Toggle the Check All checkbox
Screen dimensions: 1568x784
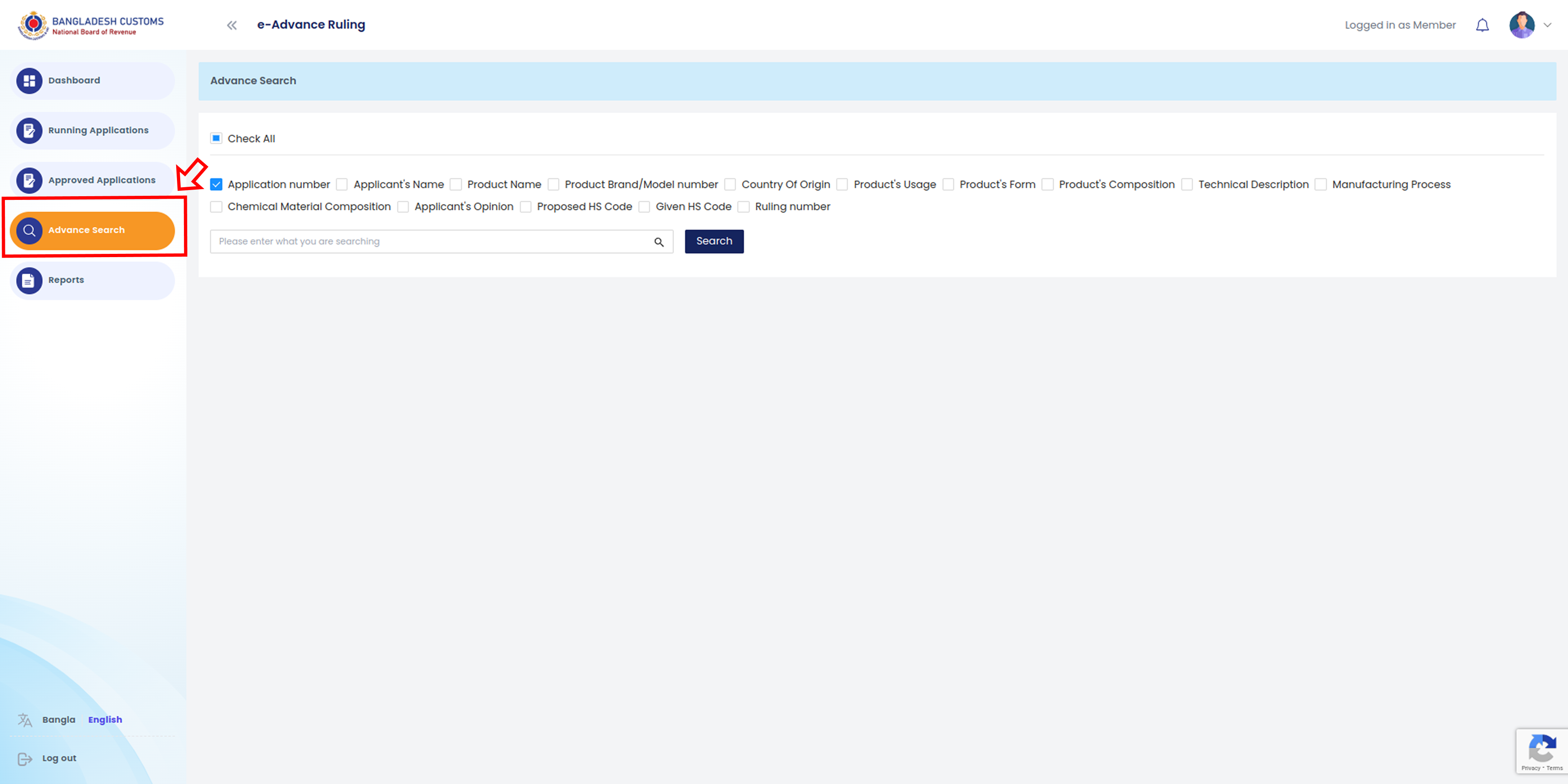(216, 138)
